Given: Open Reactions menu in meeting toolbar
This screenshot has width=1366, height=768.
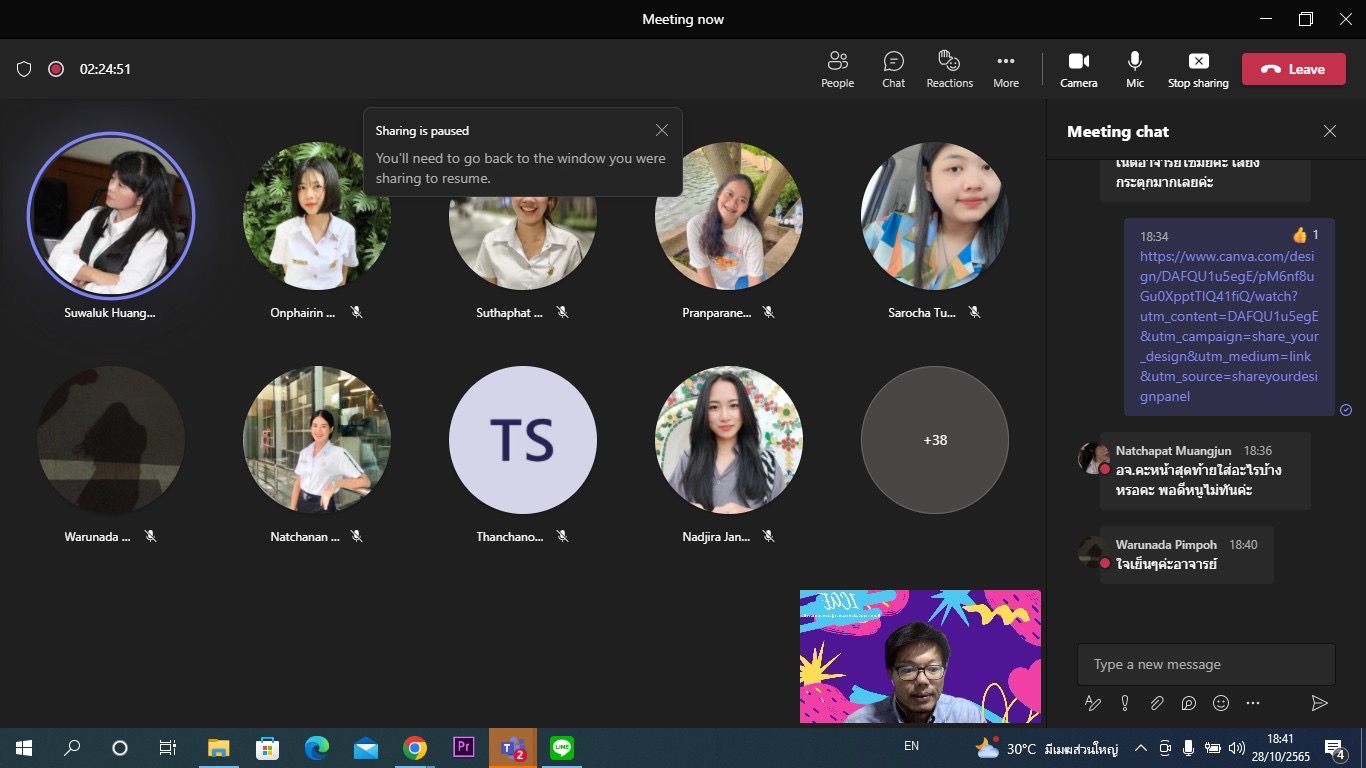Looking at the screenshot, I should tap(949, 69).
